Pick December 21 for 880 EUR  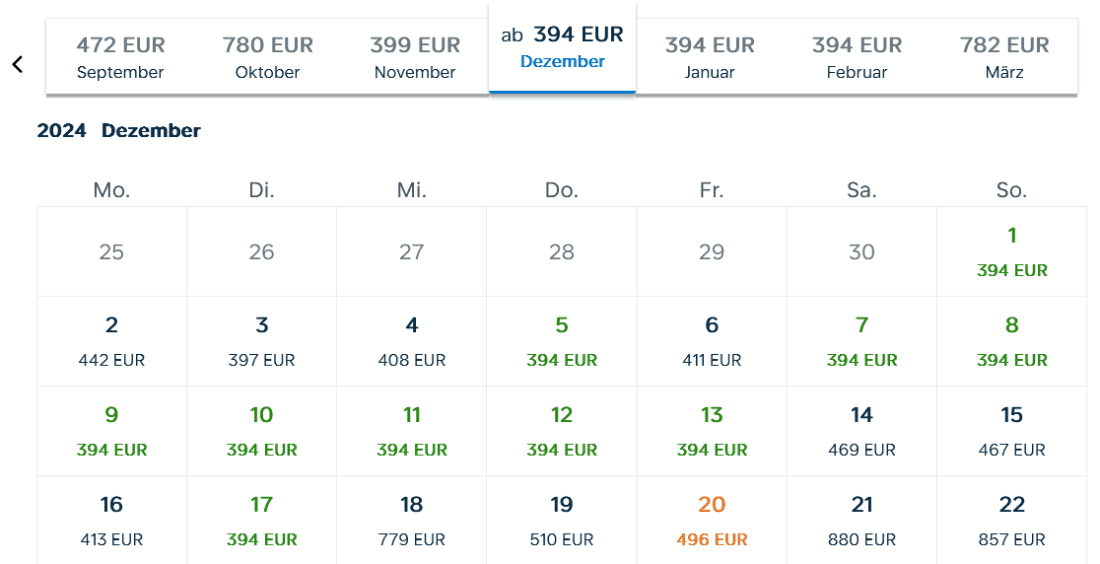(x=862, y=521)
